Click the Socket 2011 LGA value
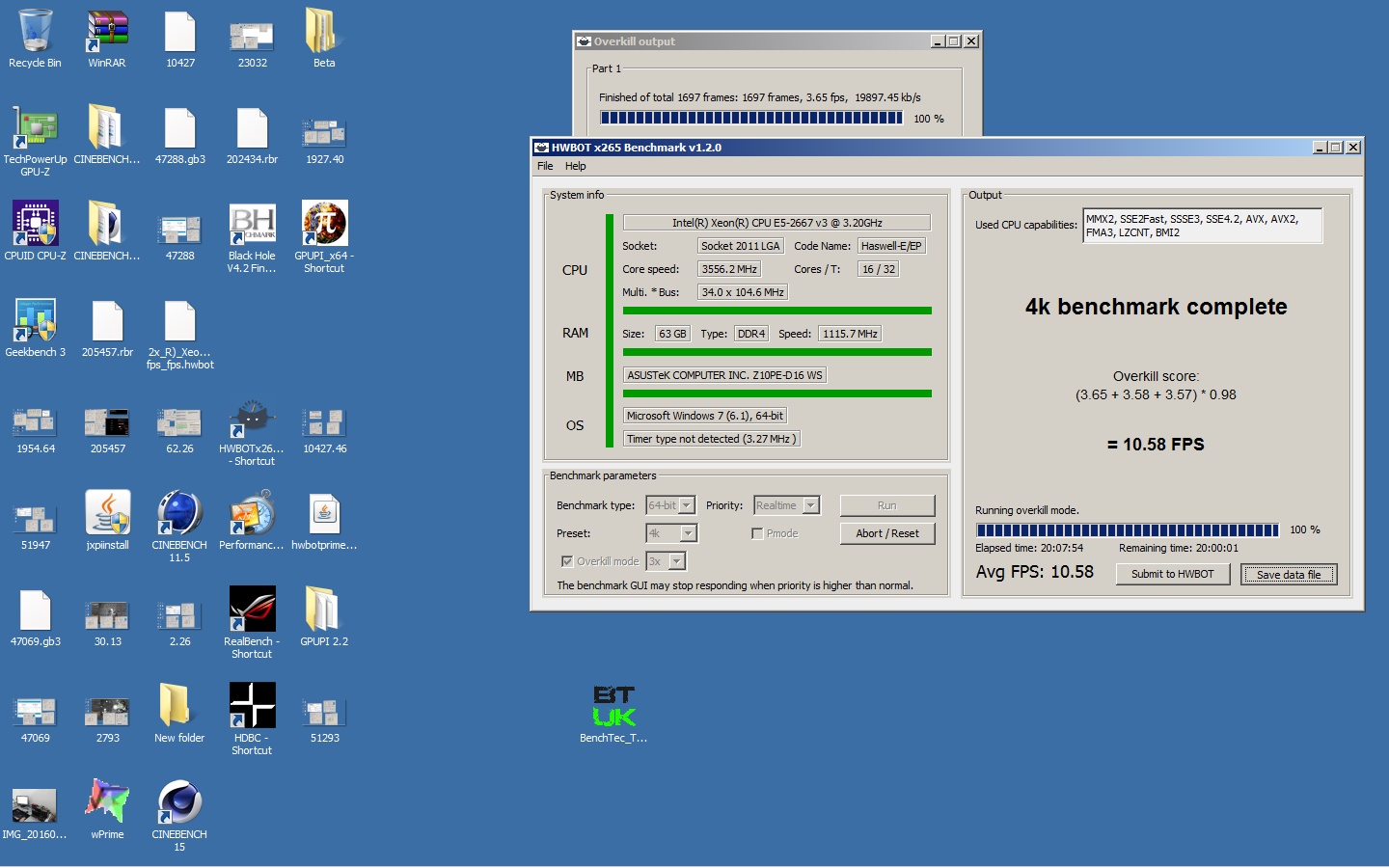 pyautogui.click(x=740, y=246)
